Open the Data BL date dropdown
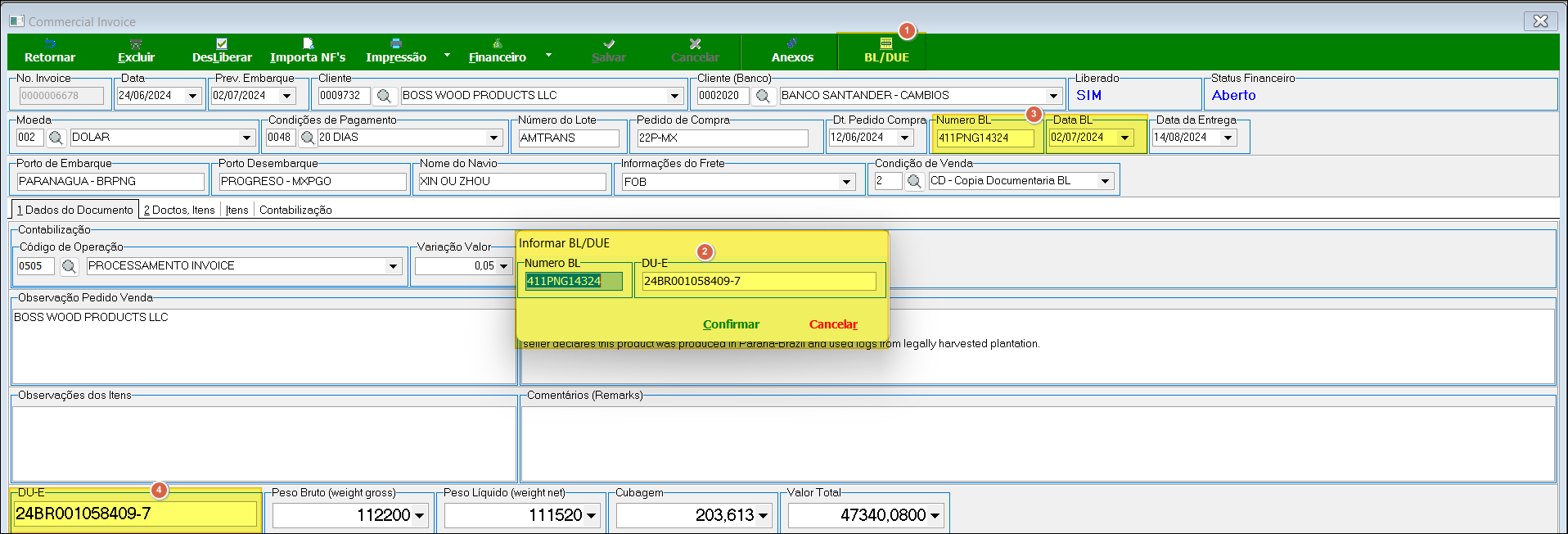This screenshot has width=1568, height=534. 1125,138
